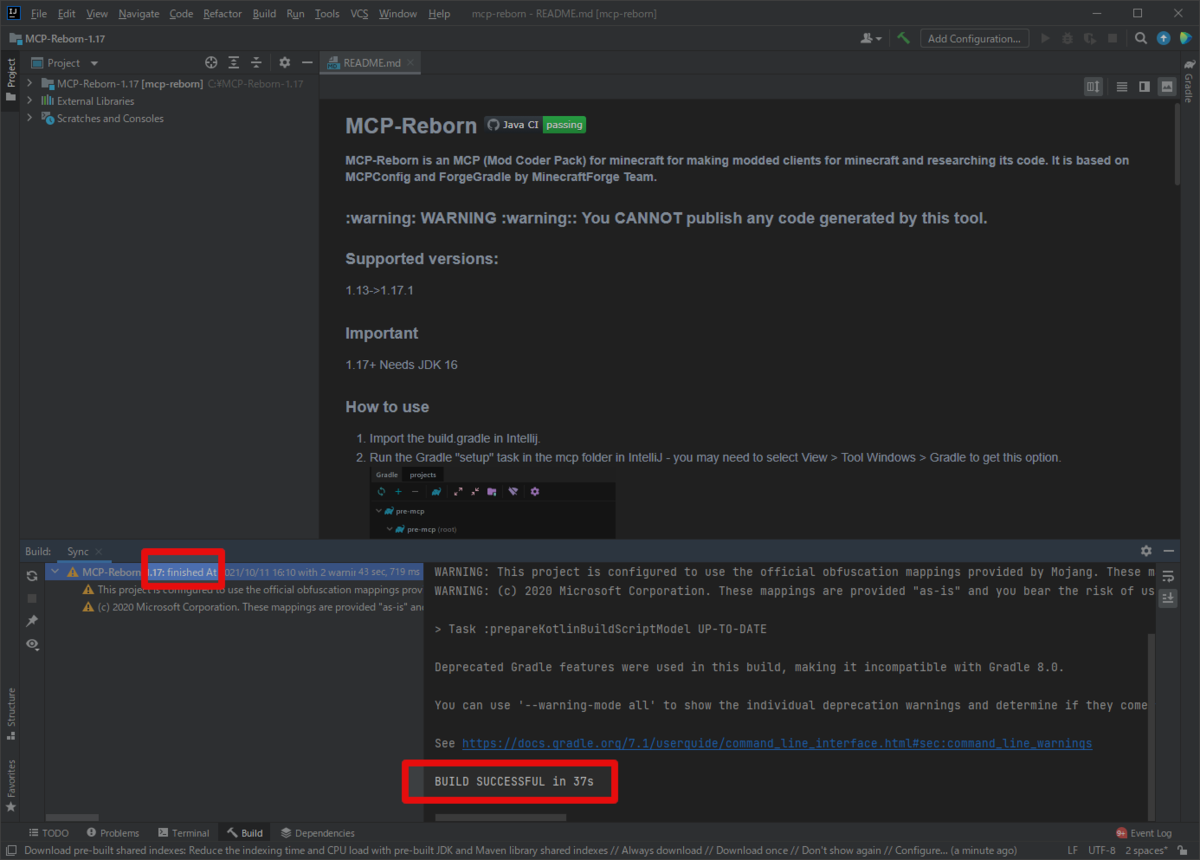Open the Gradle tool window sidebar

(x=1189, y=82)
